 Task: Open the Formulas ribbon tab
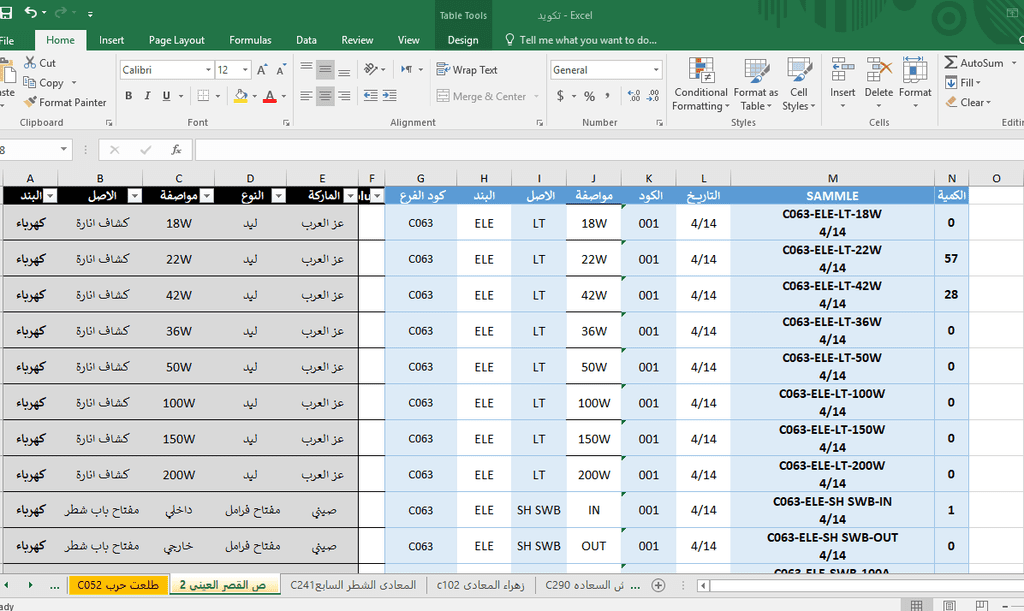[250, 40]
